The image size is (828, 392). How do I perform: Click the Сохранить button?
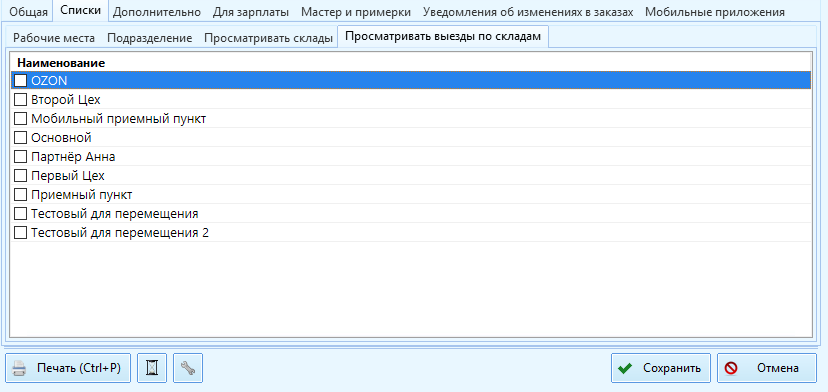pos(662,368)
